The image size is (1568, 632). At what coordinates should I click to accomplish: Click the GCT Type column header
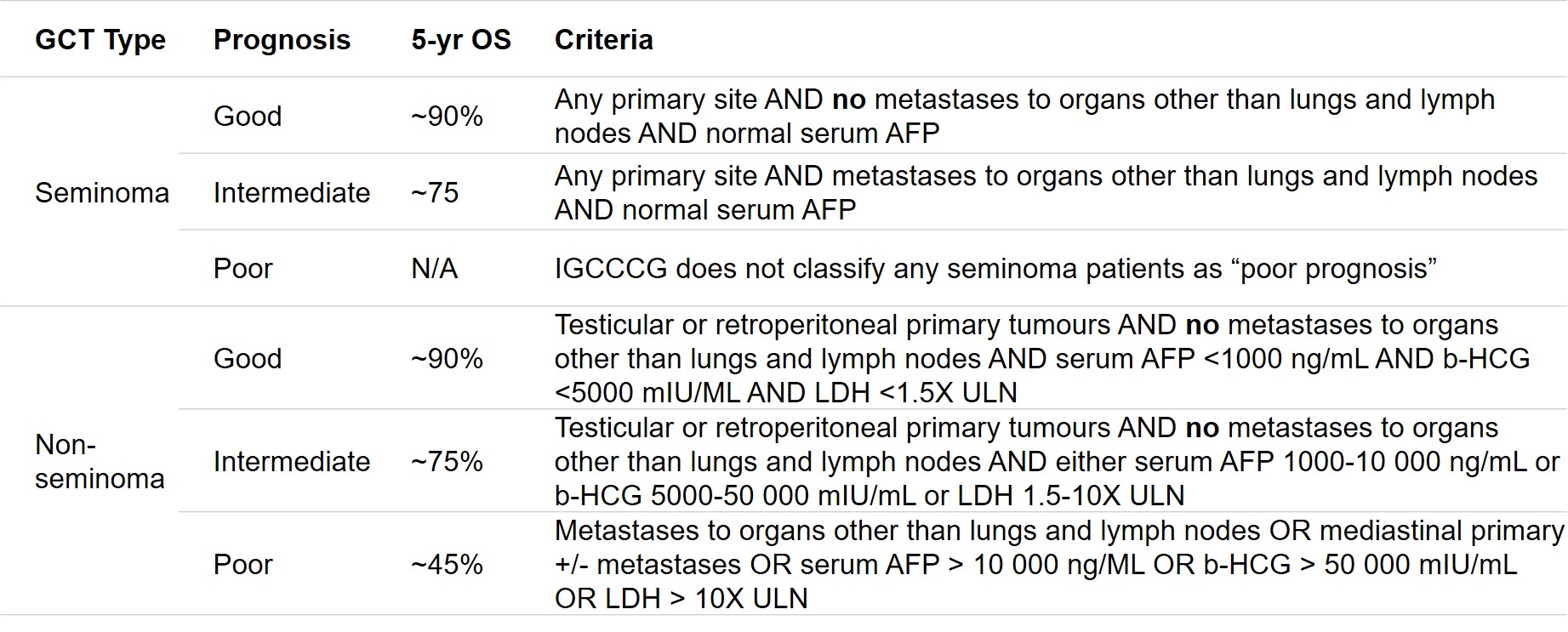(x=100, y=40)
